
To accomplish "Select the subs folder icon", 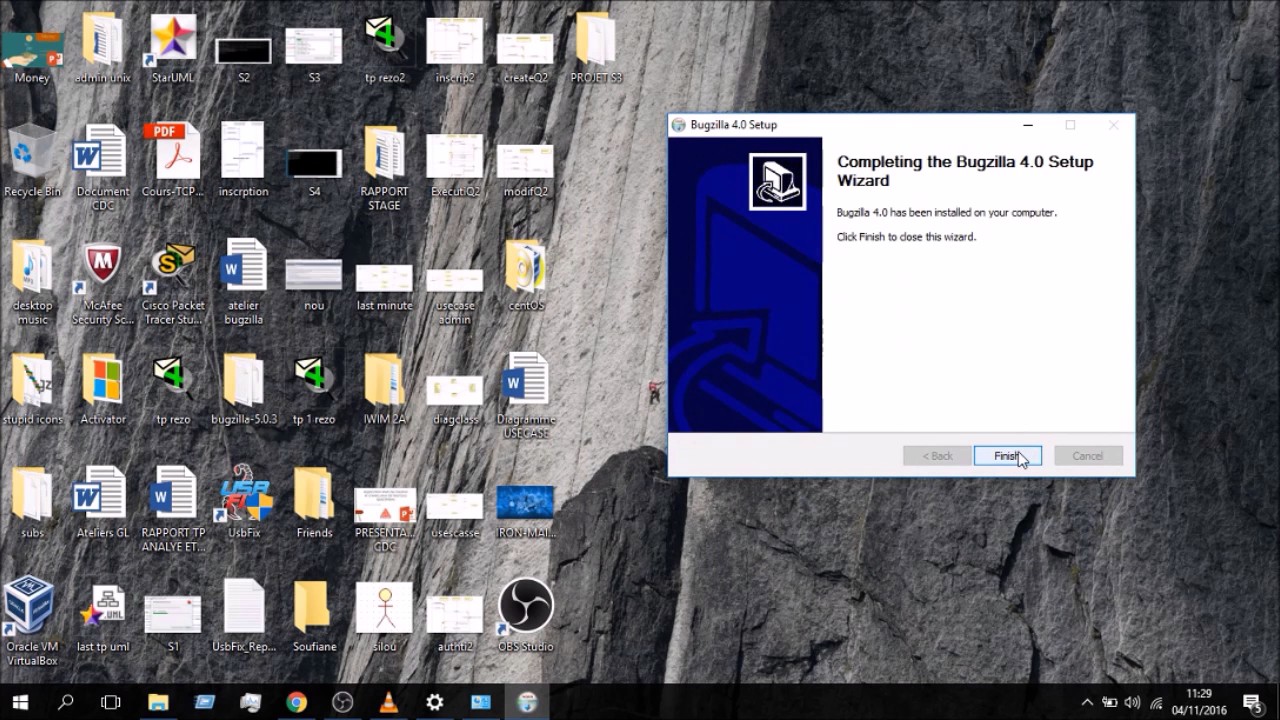I will pyautogui.click(x=32, y=504).
